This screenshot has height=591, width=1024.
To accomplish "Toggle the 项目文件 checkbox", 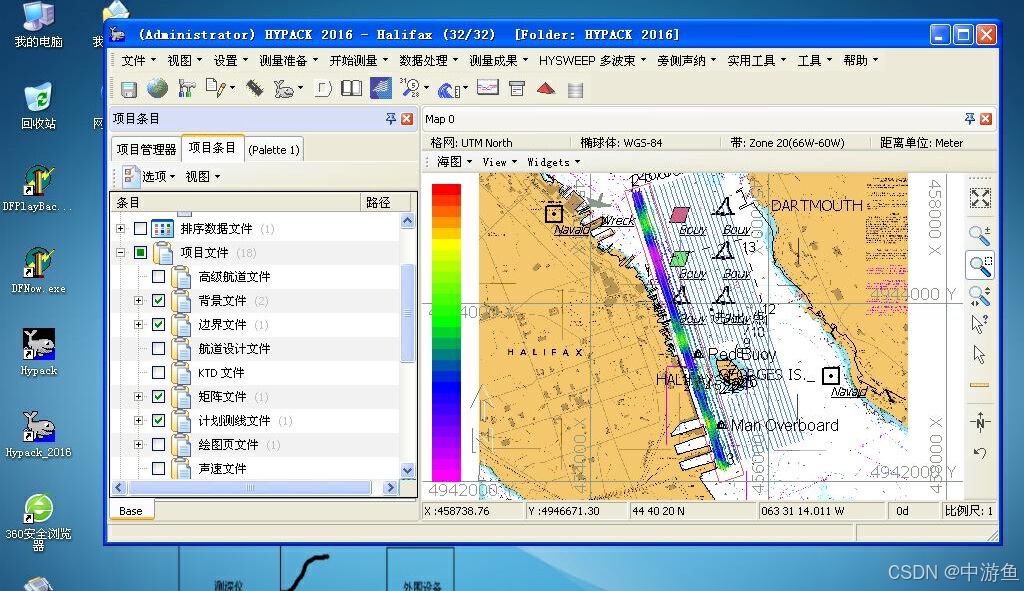I will point(140,252).
